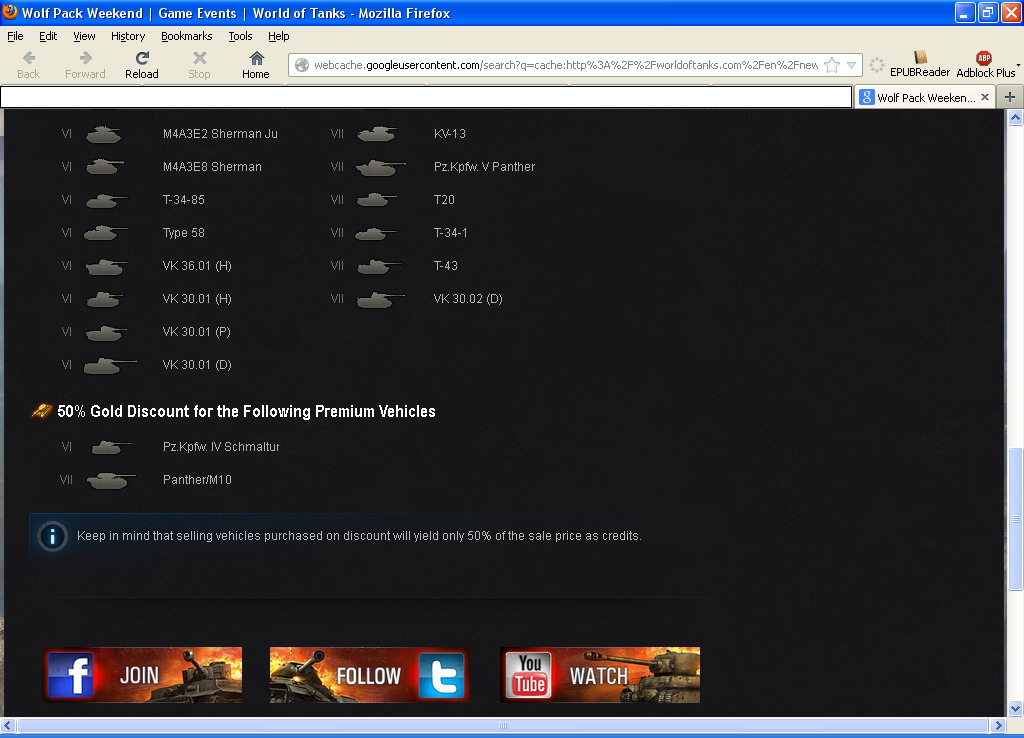This screenshot has width=1024, height=738.
Task: Open the Bookmarks menu
Action: pos(186,36)
